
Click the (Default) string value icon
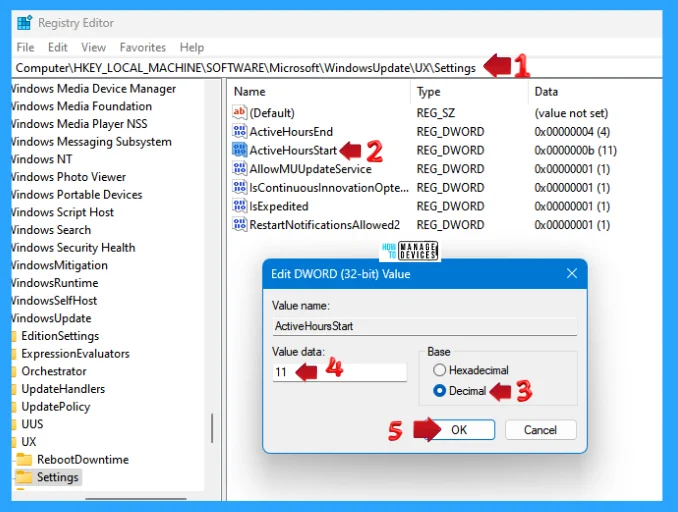click(x=239, y=112)
